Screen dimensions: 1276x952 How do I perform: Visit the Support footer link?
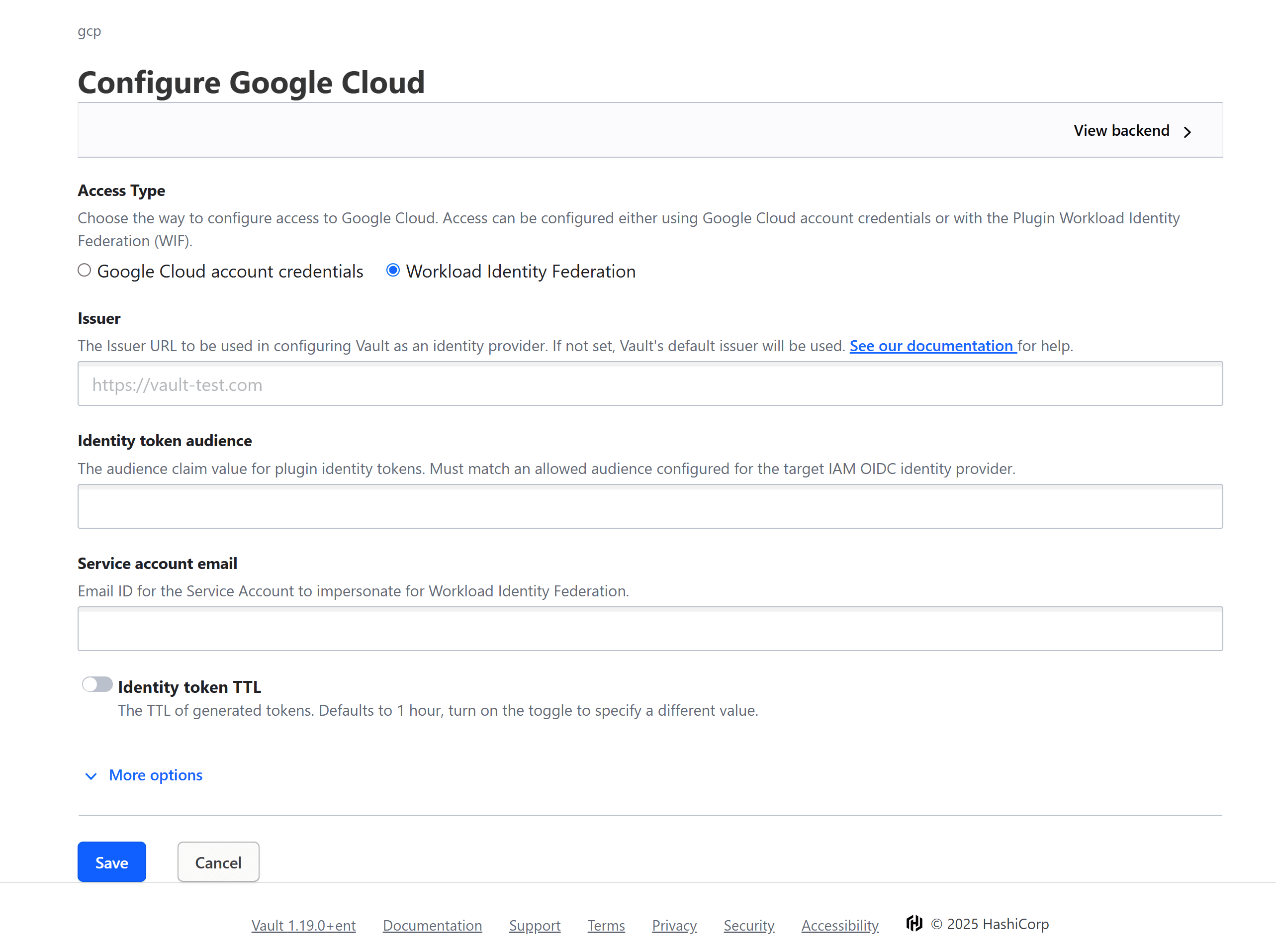[x=535, y=925]
